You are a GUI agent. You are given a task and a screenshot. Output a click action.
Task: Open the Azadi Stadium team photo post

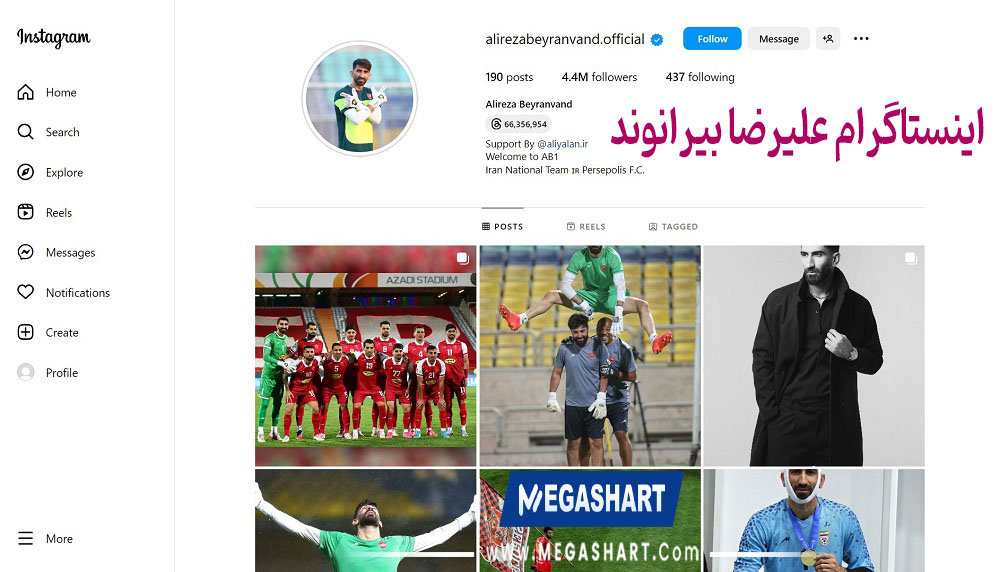pos(365,356)
